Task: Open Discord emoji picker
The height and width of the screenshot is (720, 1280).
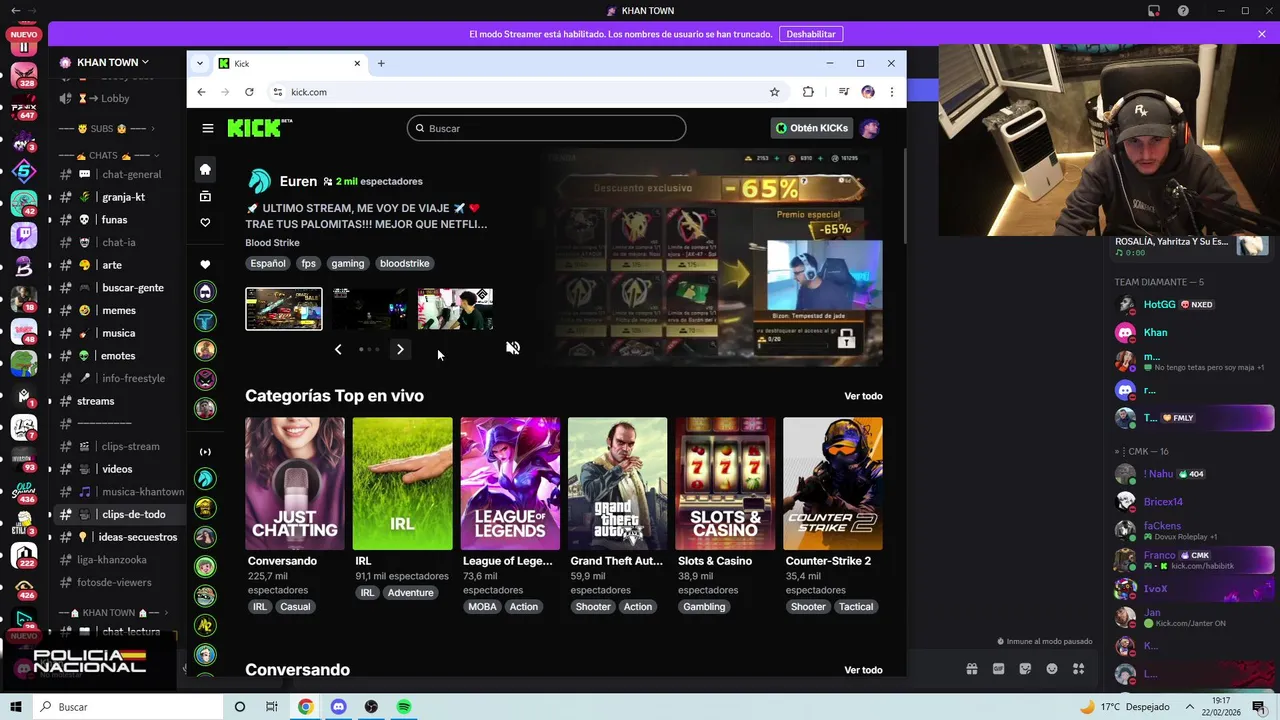Action: click(x=1052, y=669)
